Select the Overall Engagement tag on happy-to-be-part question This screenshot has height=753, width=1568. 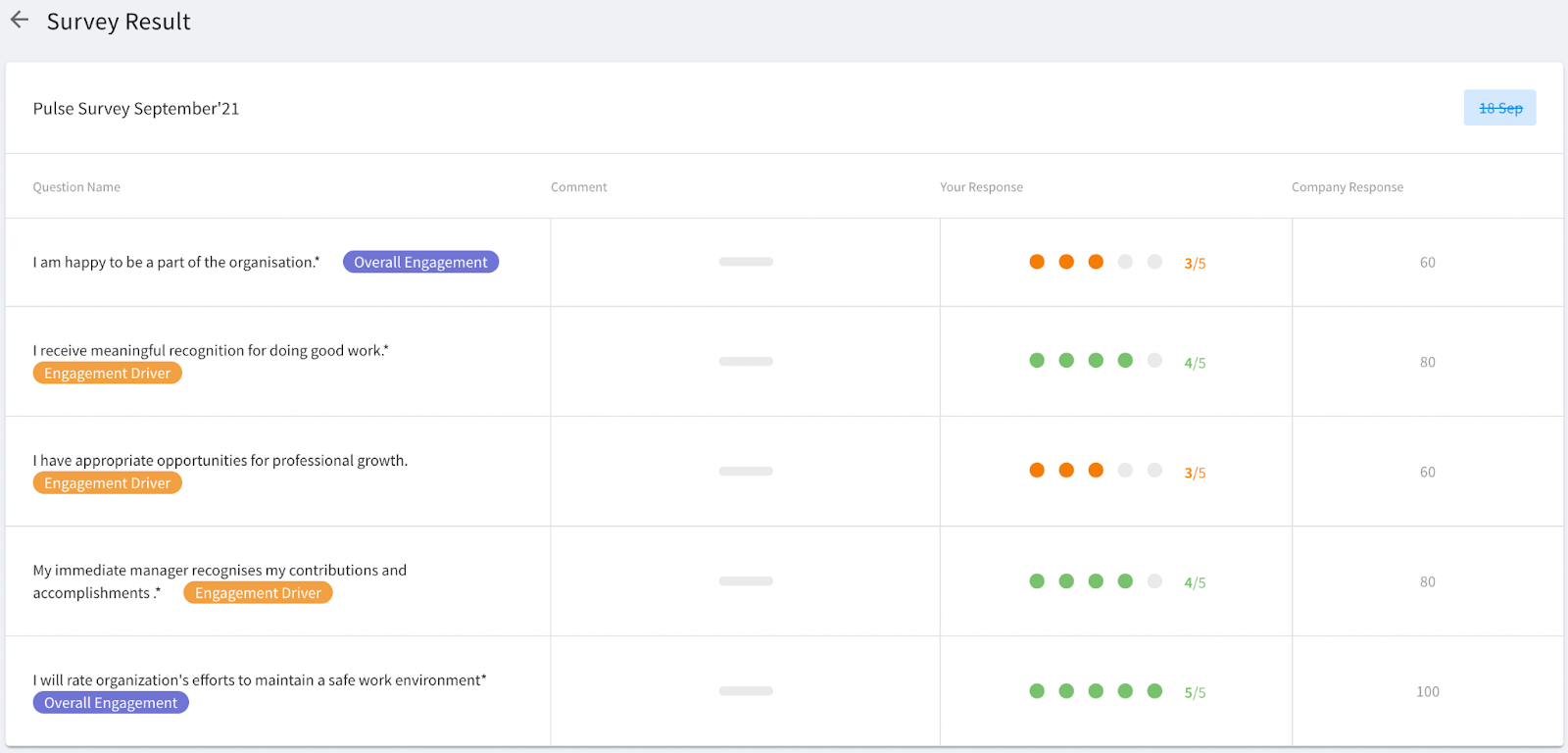(x=420, y=262)
